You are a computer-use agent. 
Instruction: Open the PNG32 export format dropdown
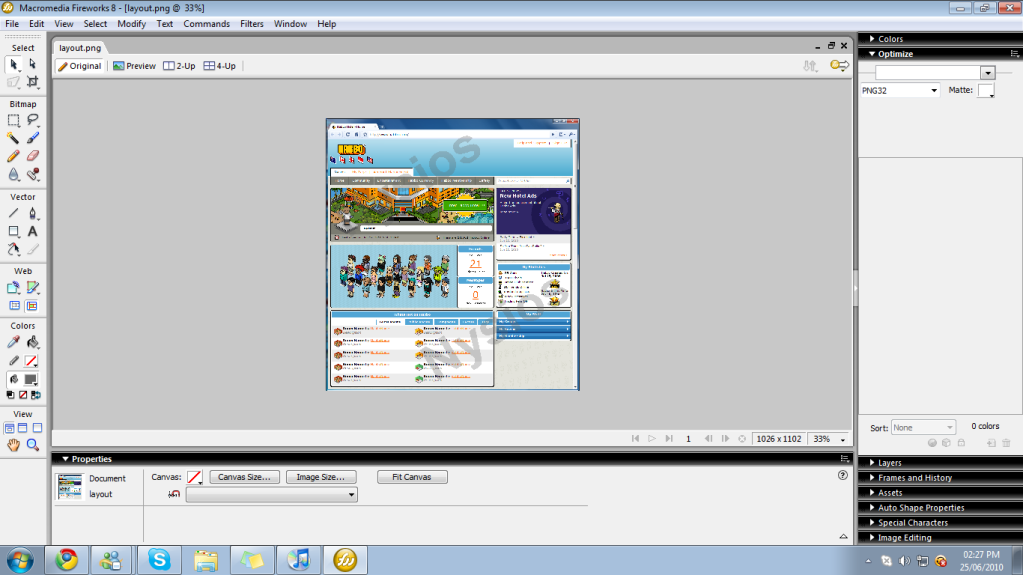pos(900,90)
